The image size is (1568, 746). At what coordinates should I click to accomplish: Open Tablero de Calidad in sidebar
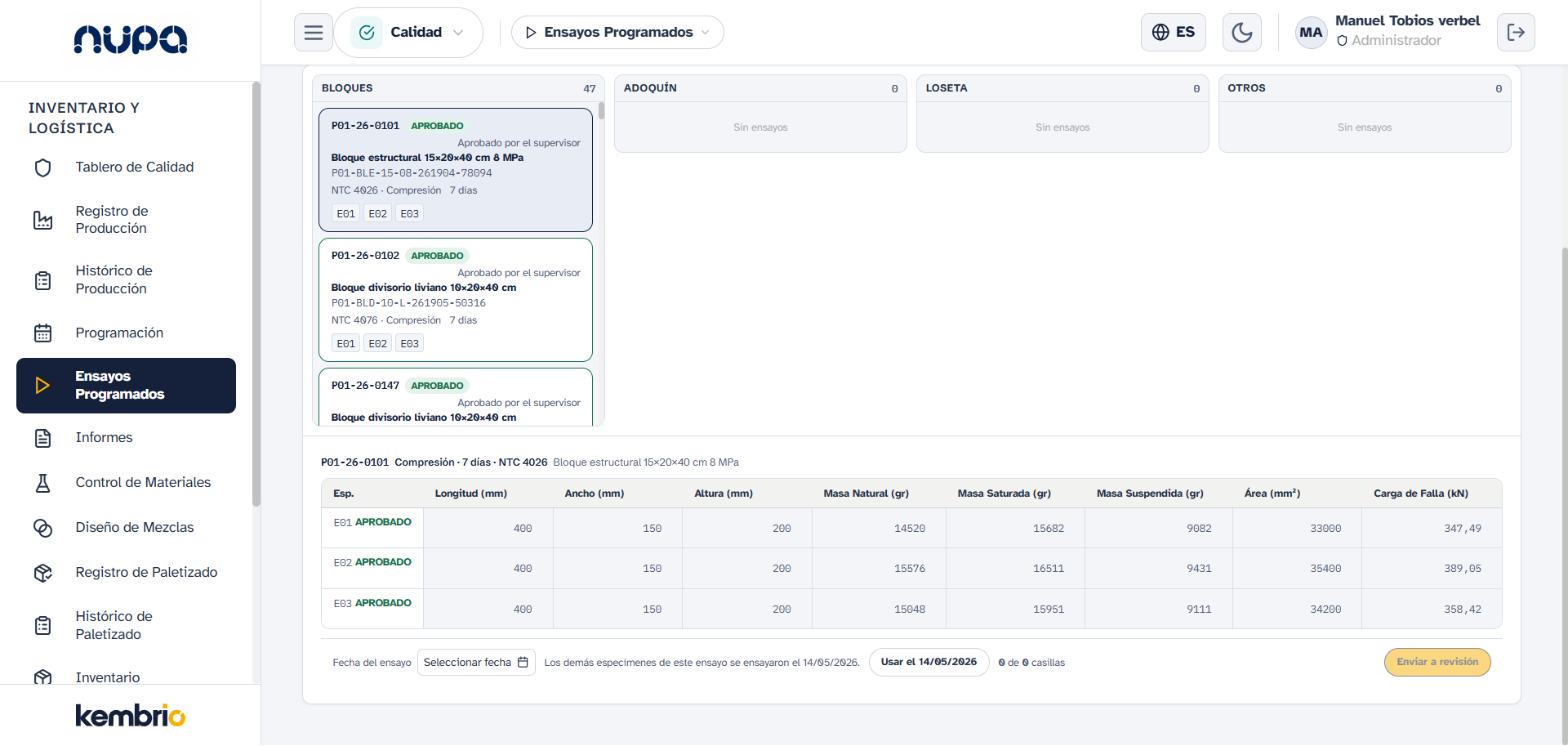pos(126,167)
